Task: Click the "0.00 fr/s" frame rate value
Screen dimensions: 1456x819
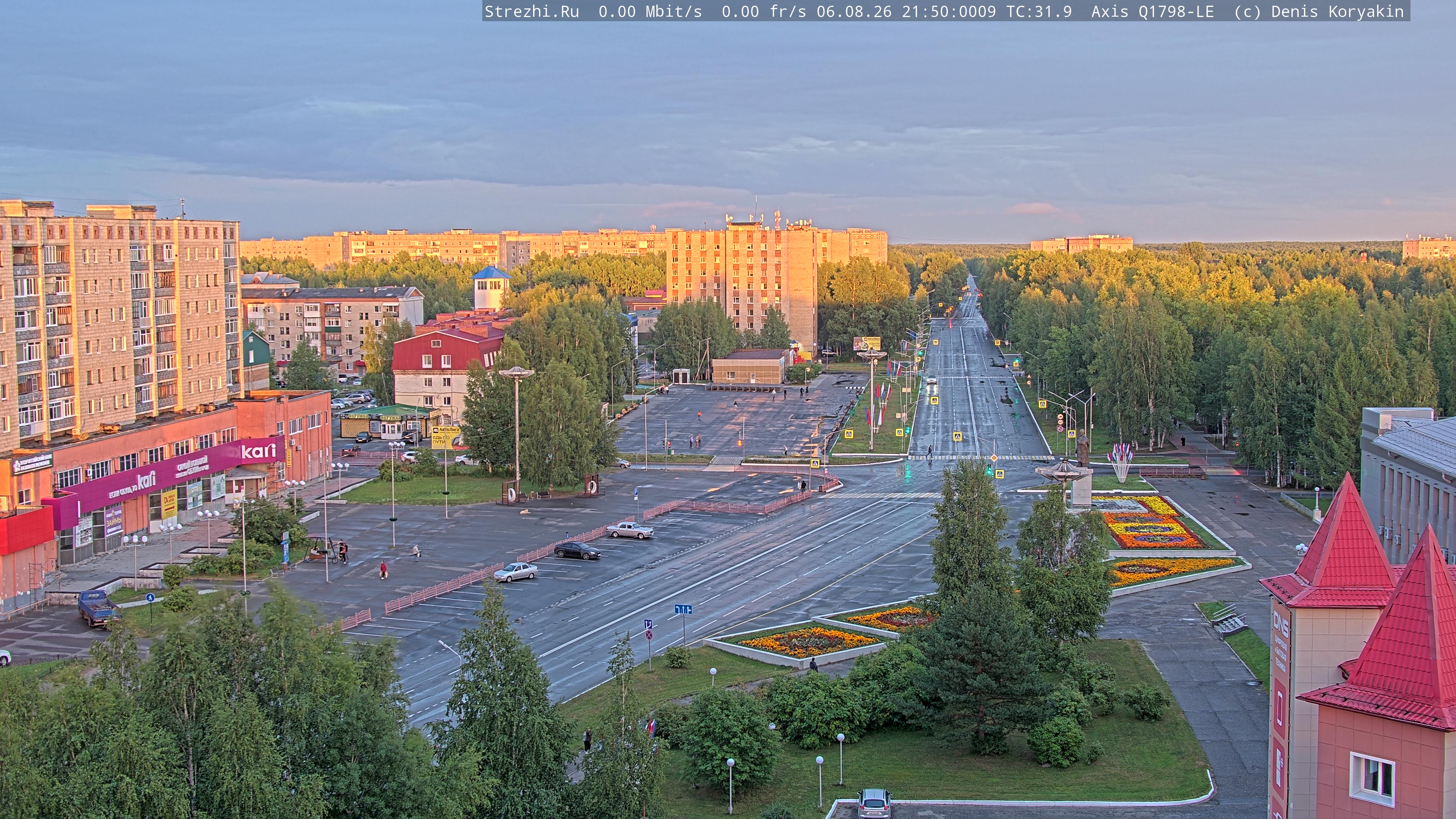Action: pyautogui.click(x=764, y=12)
